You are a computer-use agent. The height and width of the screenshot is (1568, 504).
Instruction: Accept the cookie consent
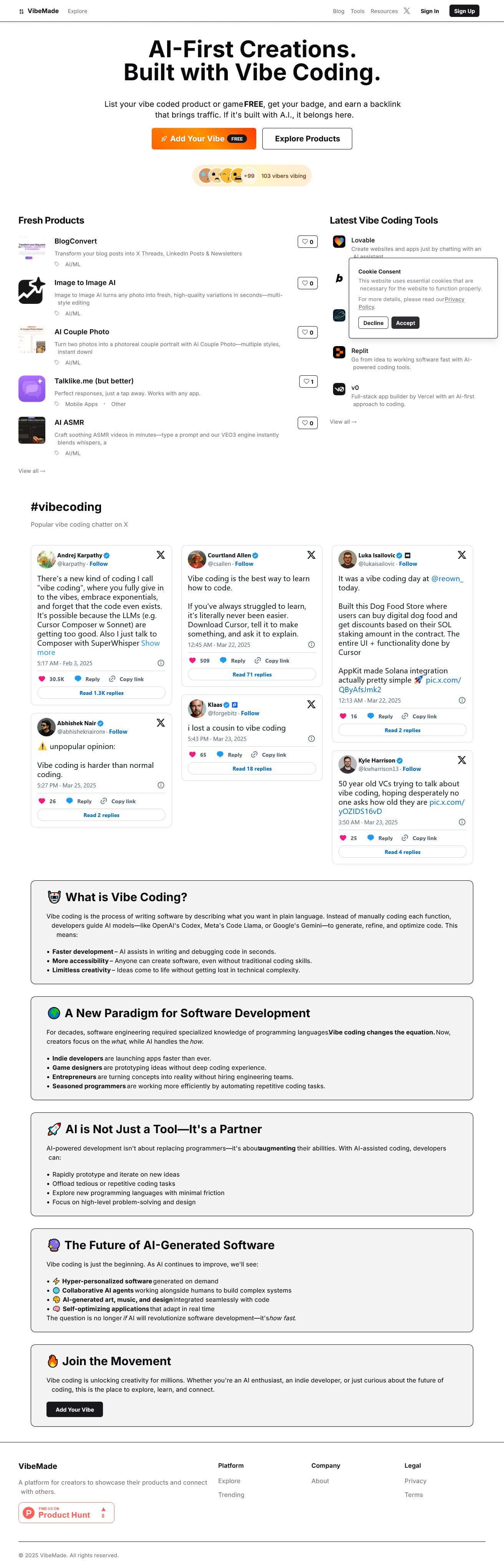pos(405,323)
